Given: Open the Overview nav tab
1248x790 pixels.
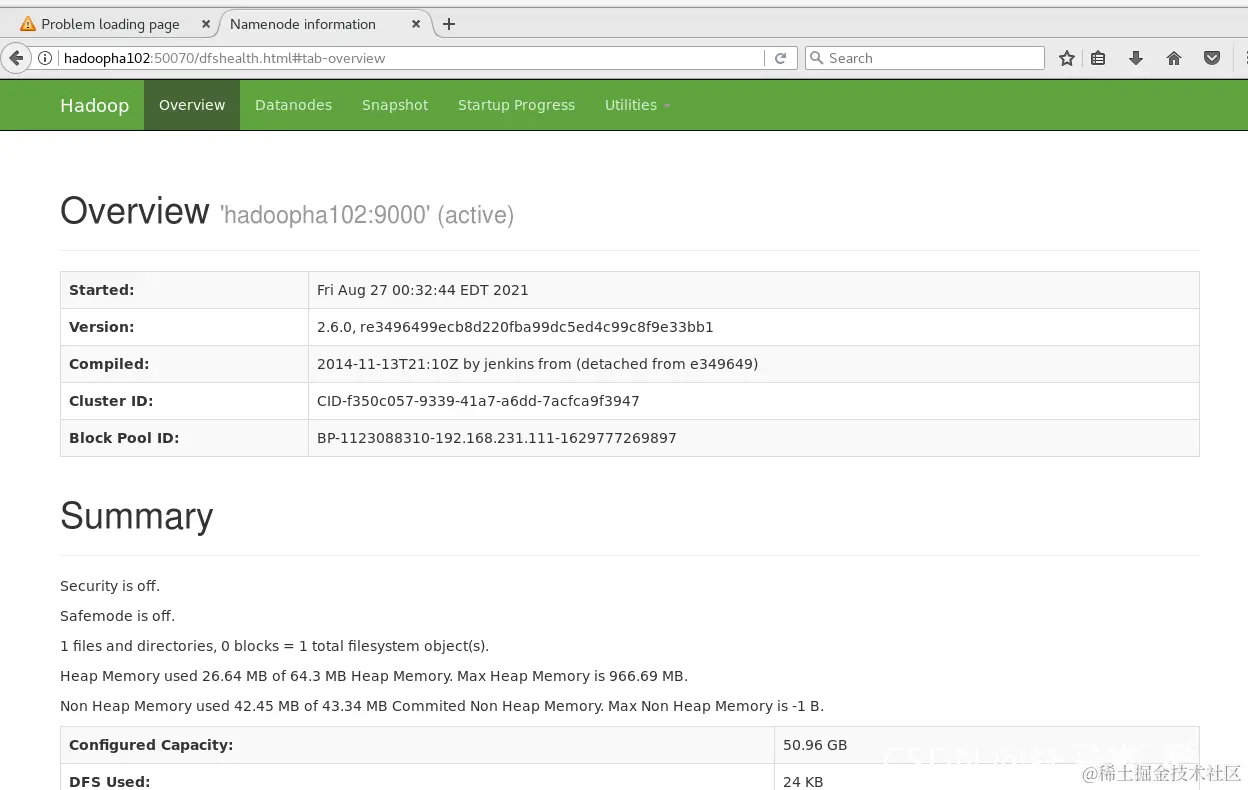Looking at the screenshot, I should 192,105.
